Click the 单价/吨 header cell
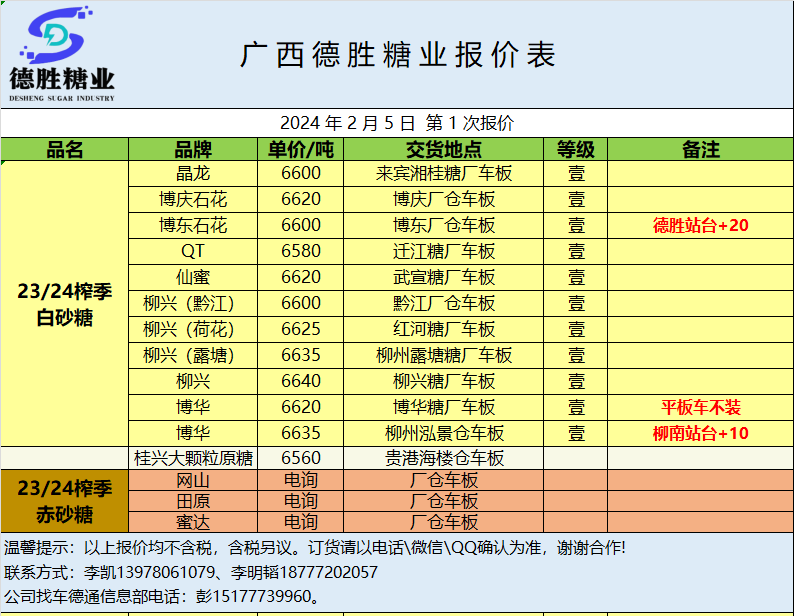Screen dimensions: 794x616 [301, 150]
